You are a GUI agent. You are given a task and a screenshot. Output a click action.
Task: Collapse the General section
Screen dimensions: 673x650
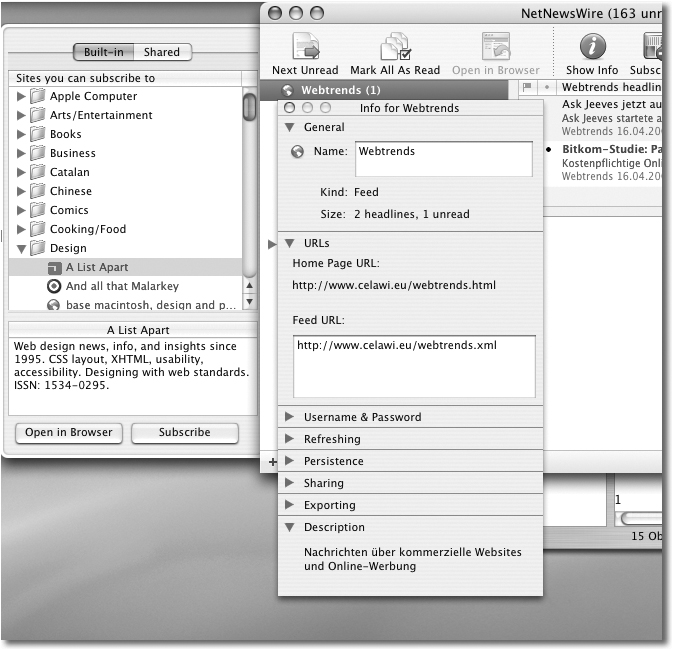coord(290,128)
